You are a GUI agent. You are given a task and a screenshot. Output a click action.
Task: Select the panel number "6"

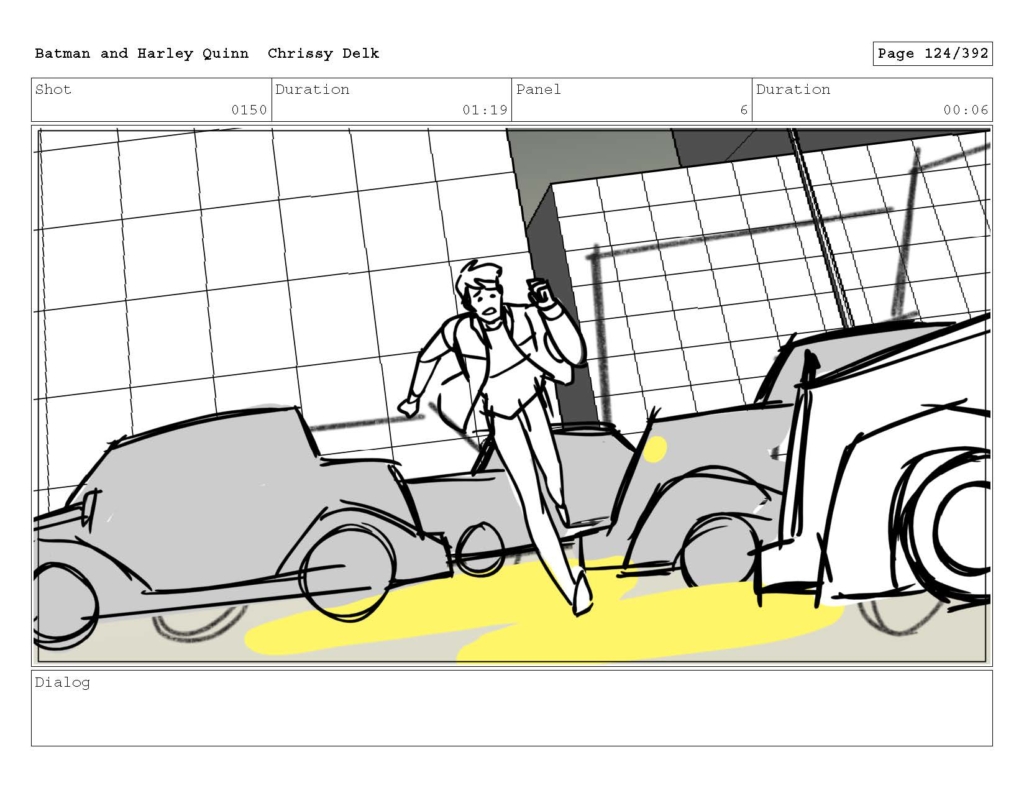point(743,110)
